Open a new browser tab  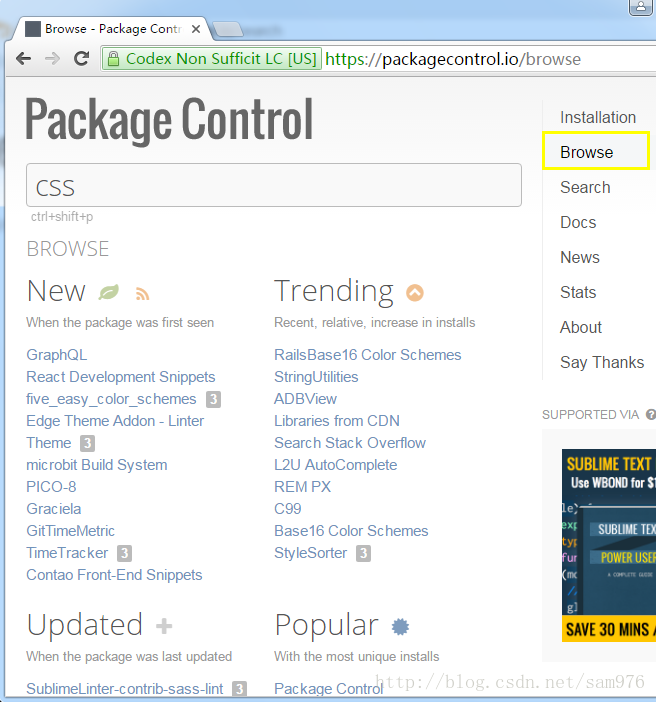228,30
